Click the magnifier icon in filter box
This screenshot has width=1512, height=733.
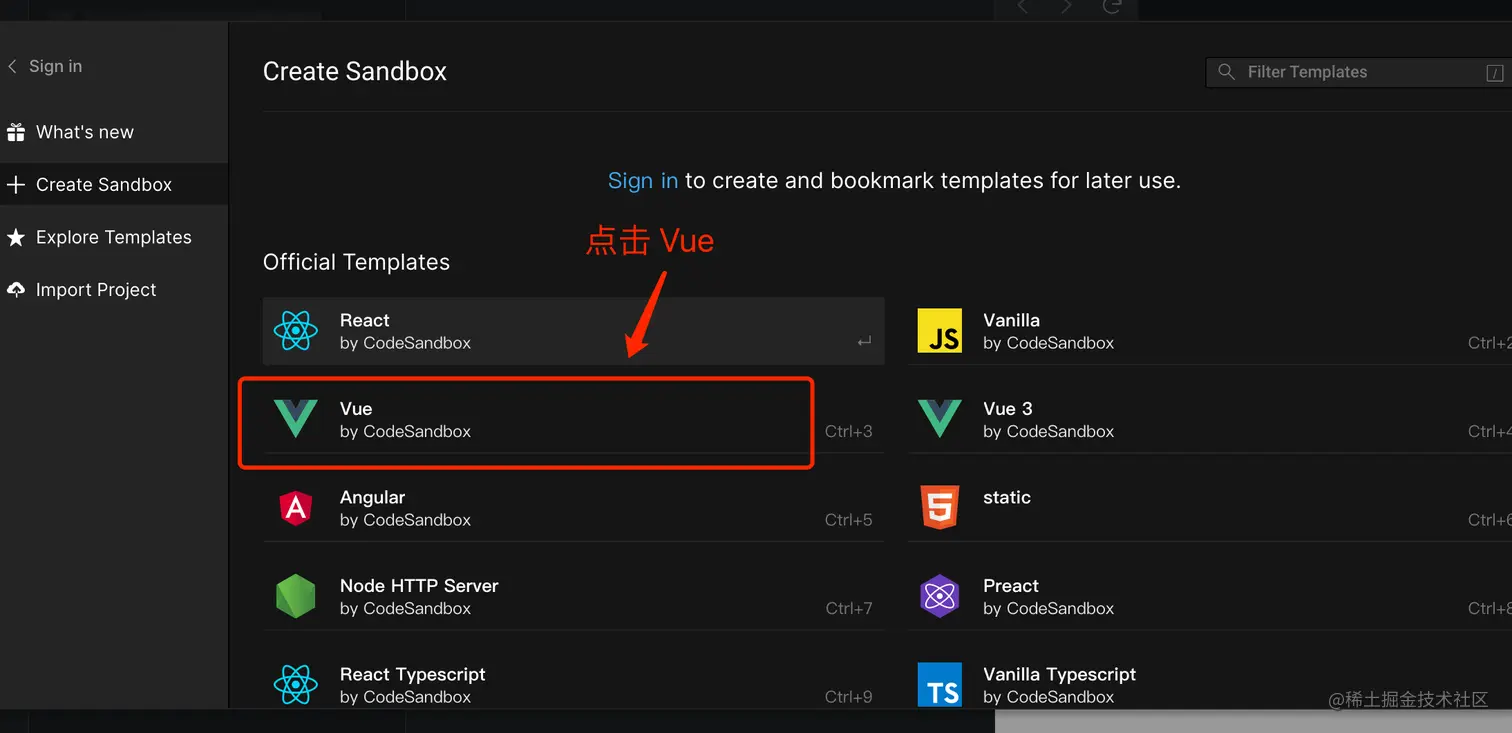pos(1227,72)
